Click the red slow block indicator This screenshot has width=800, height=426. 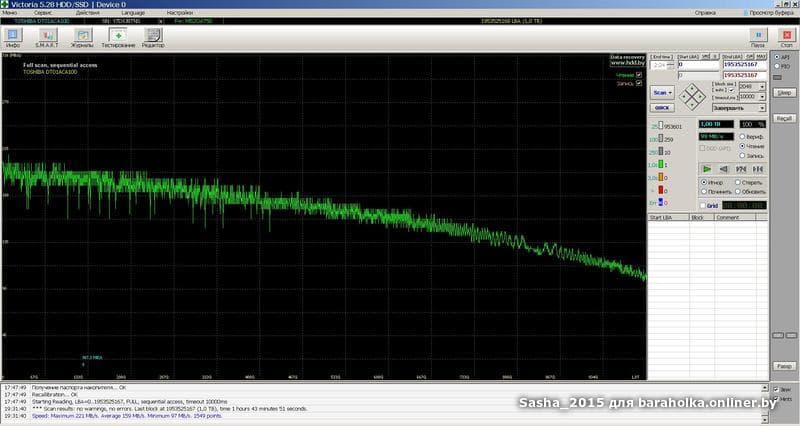(661, 190)
